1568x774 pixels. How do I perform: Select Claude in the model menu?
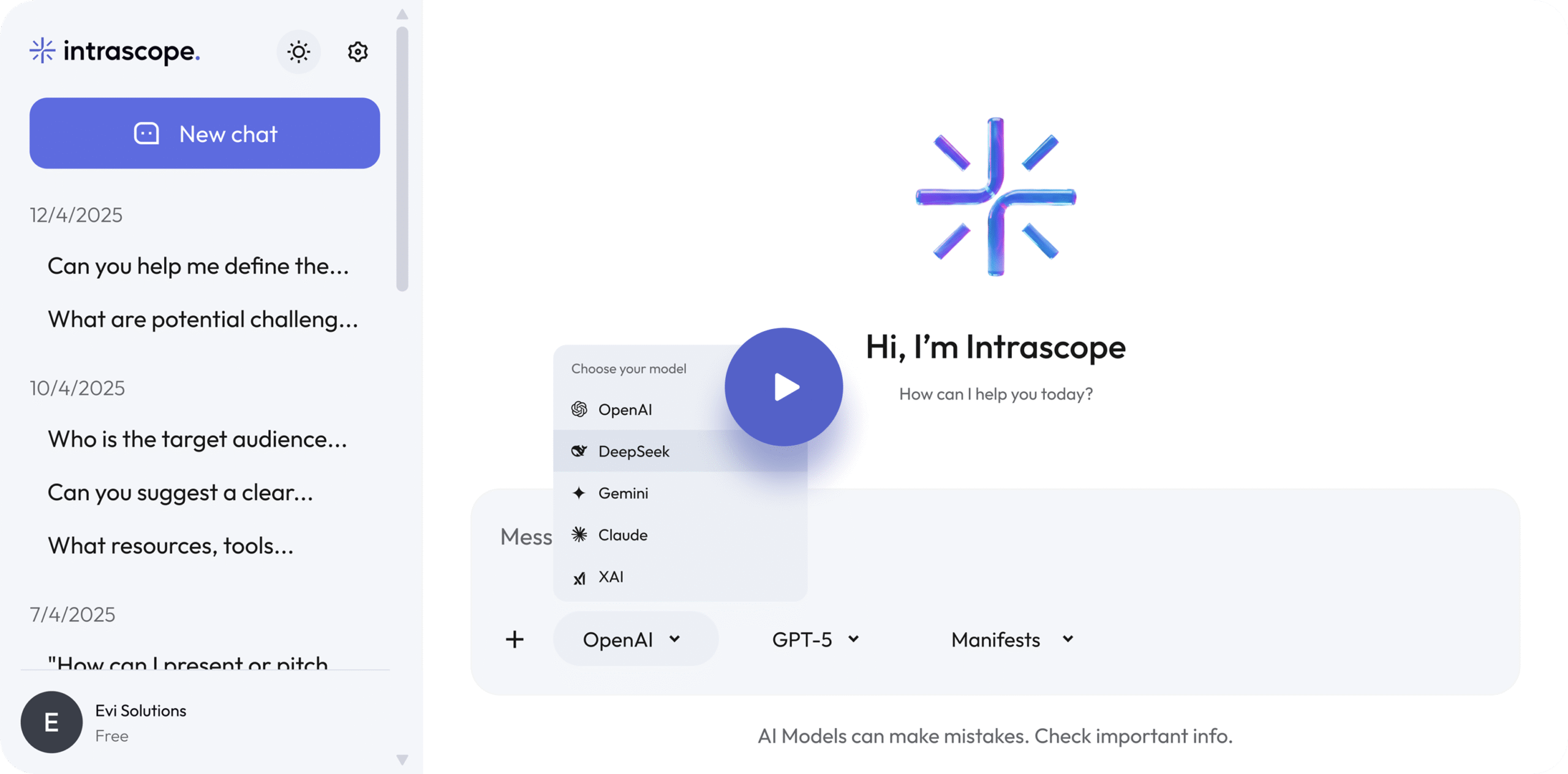622,534
